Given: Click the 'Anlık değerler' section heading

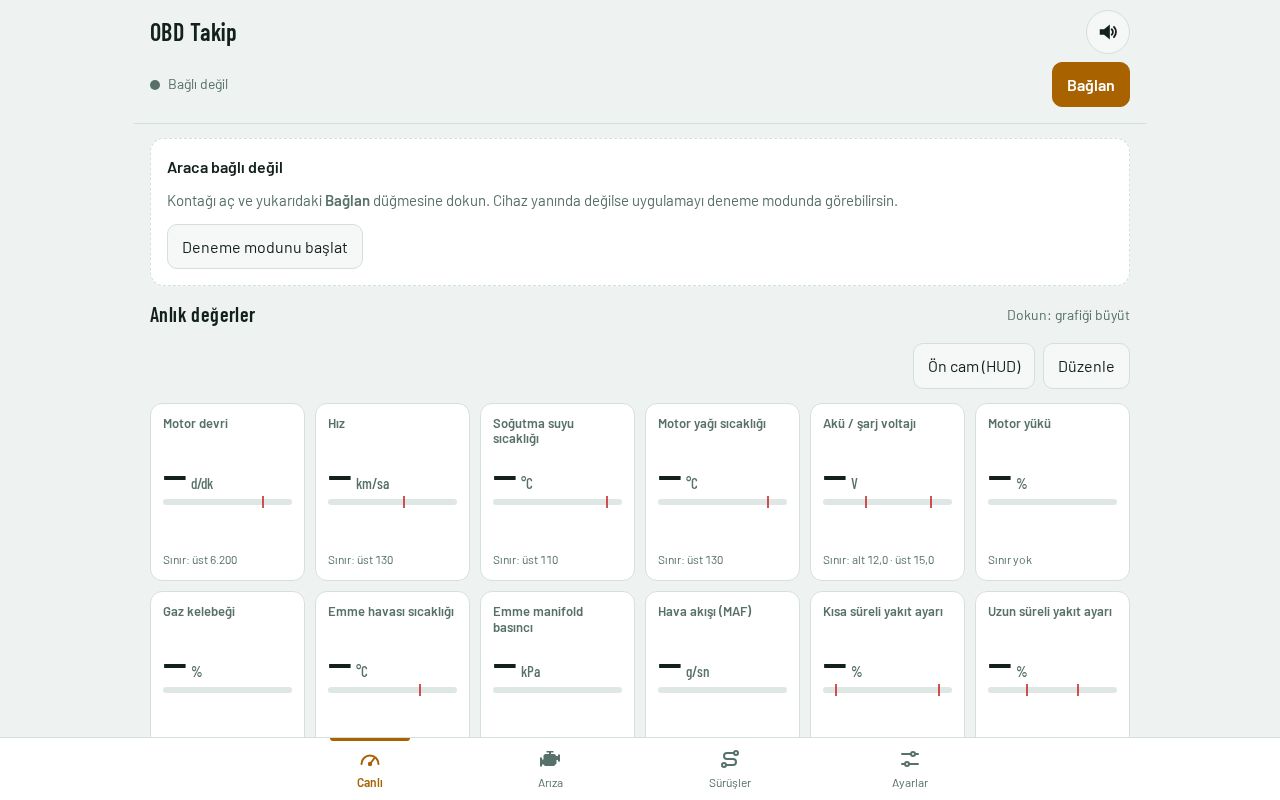Looking at the screenshot, I should point(202,315).
